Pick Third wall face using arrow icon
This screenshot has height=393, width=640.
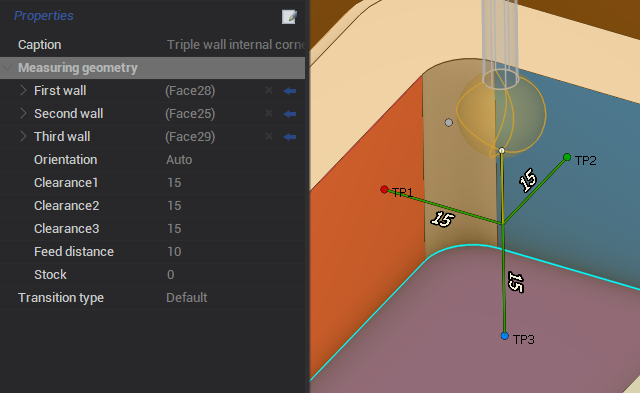pyautogui.click(x=290, y=137)
